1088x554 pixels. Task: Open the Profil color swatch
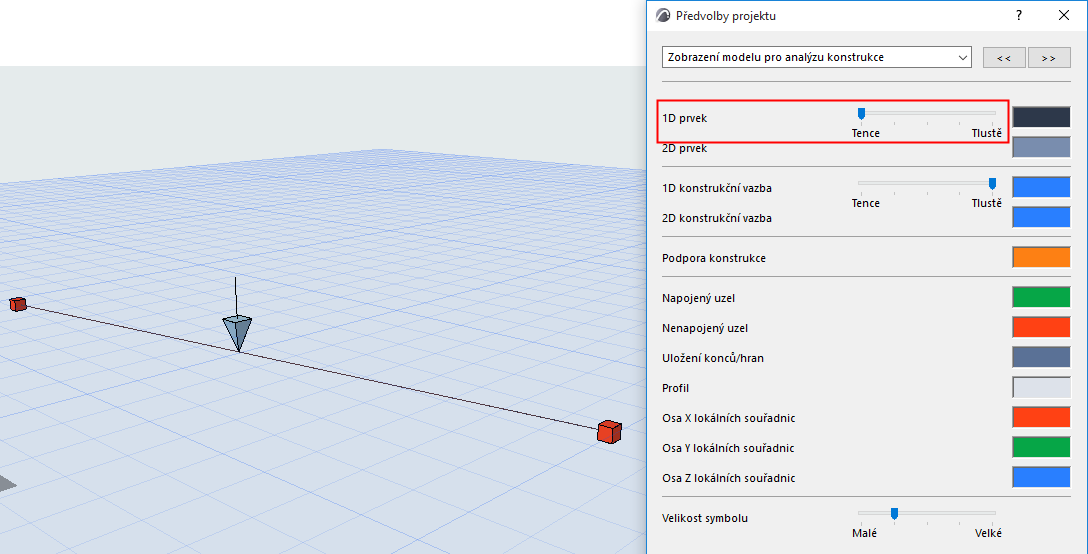pos(1041,387)
